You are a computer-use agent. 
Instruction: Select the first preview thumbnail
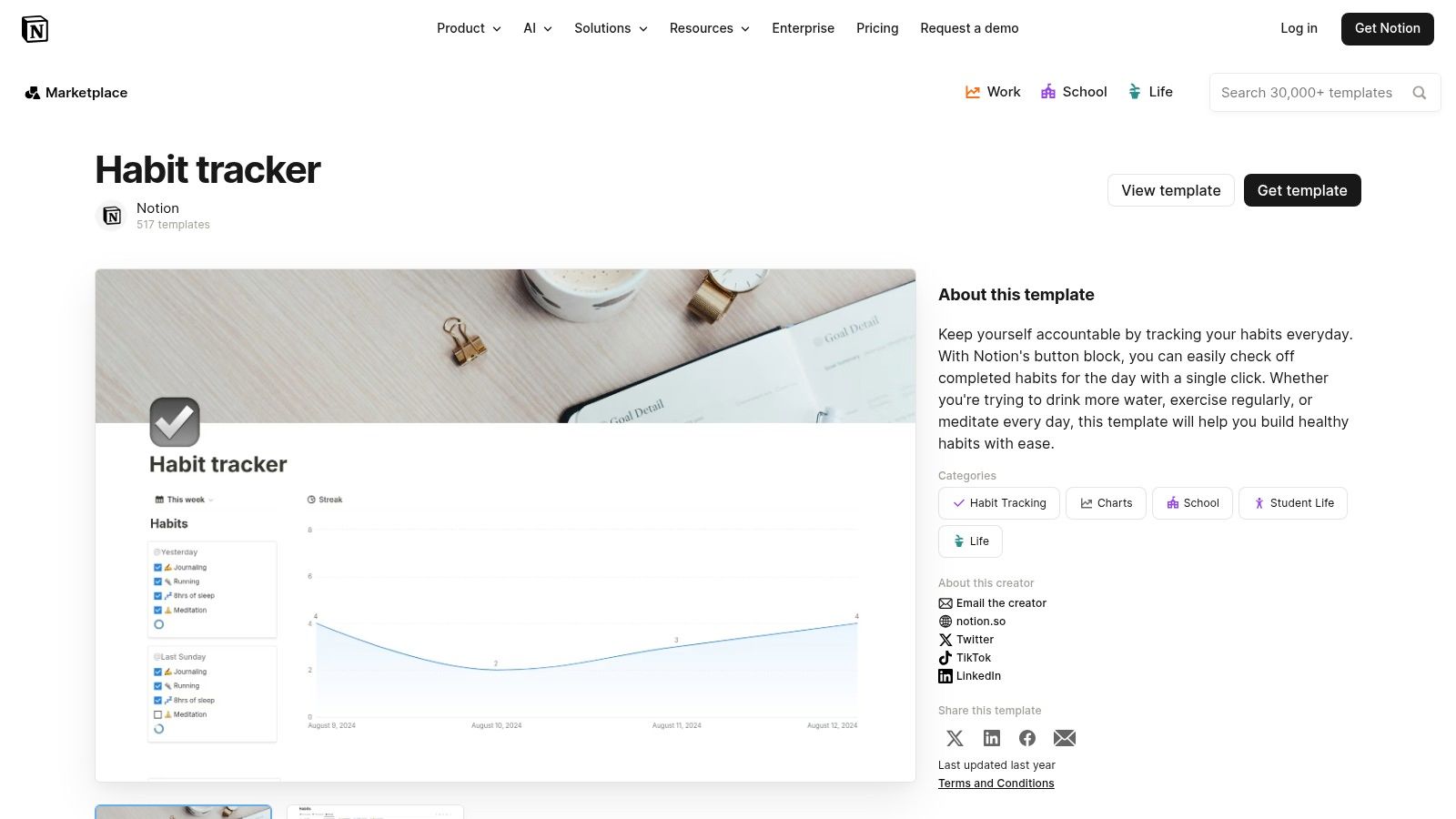click(x=183, y=812)
